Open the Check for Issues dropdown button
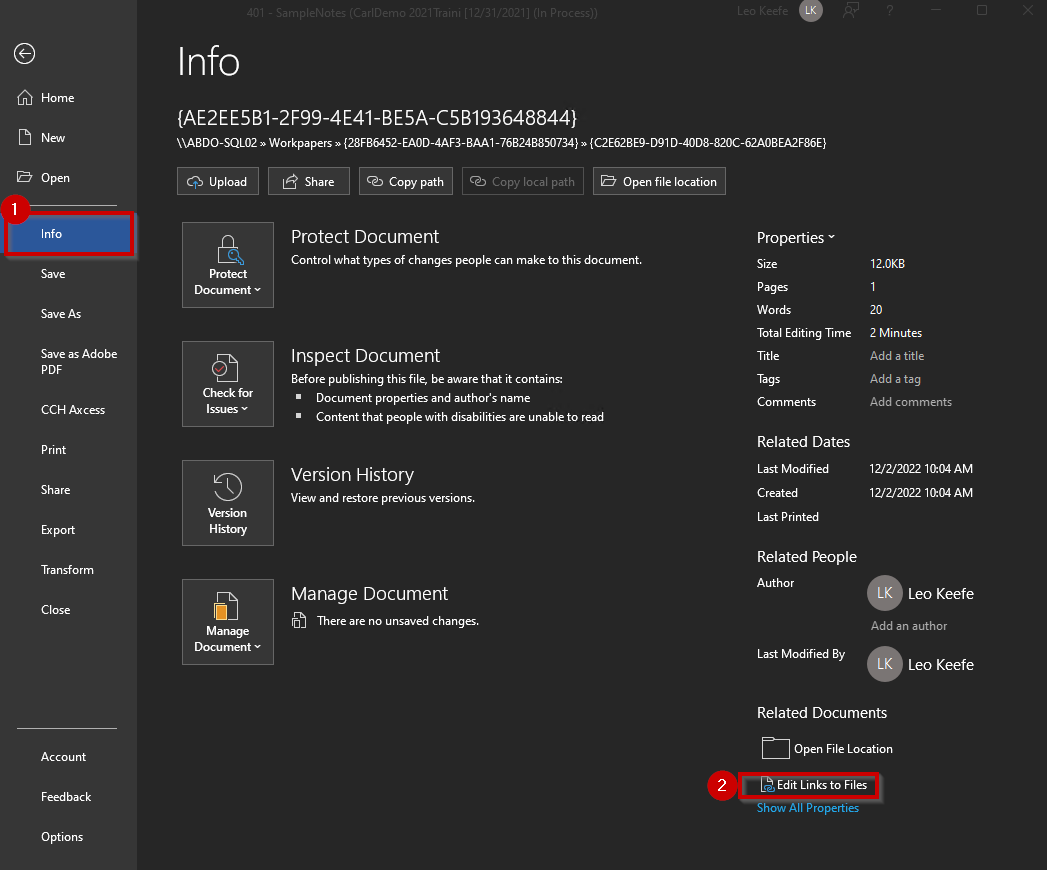Screen dimensions: 1047x870 [x=228, y=384]
